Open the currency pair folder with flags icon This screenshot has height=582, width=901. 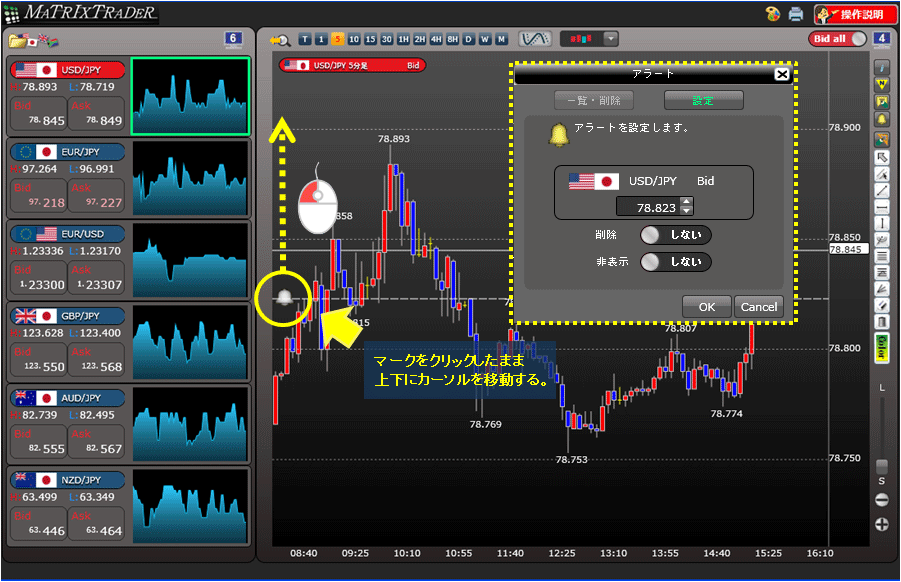point(33,41)
